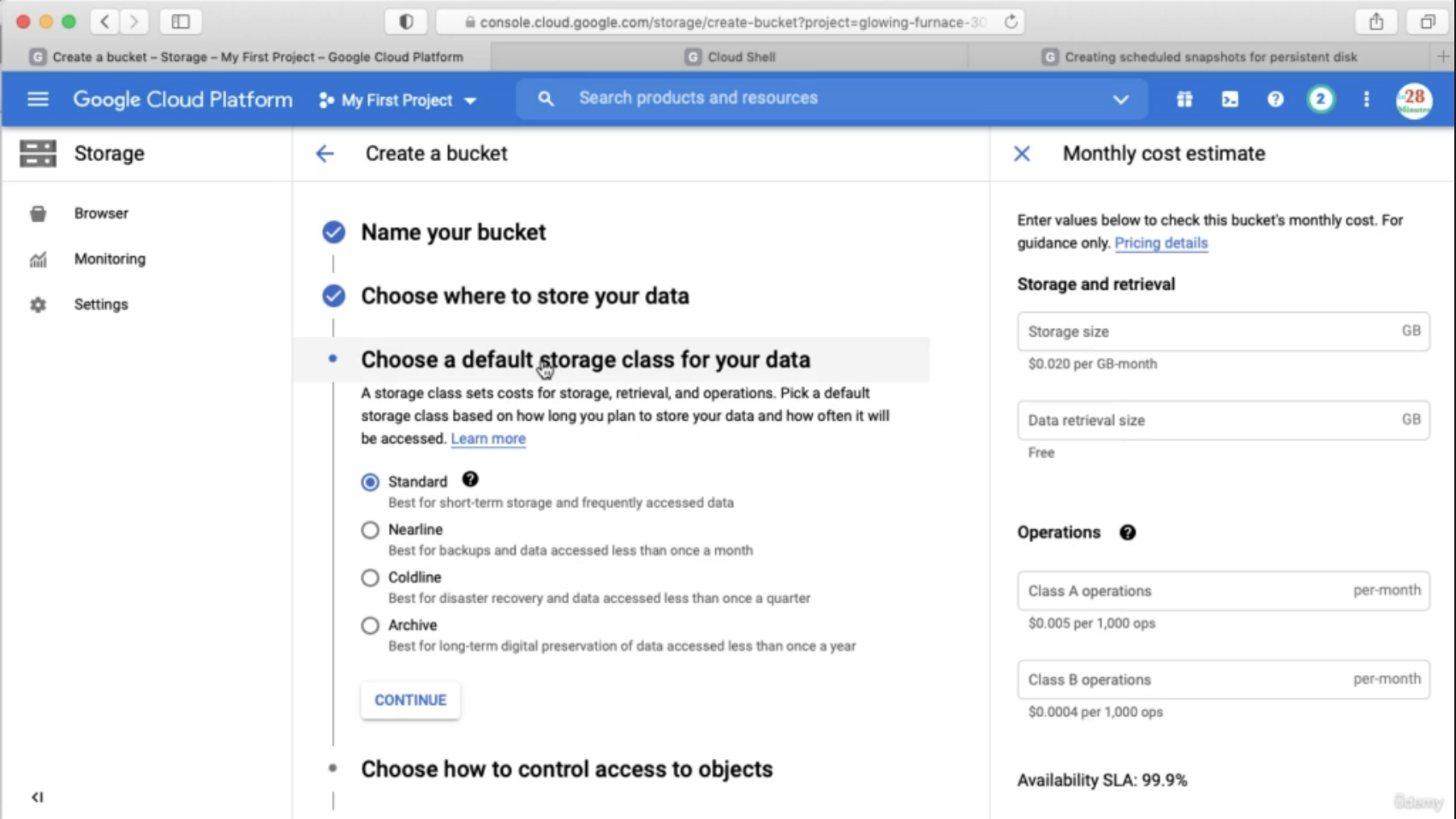Click the Settings gear icon
Viewport: 1456px width, 819px height.
click(38, 305)
